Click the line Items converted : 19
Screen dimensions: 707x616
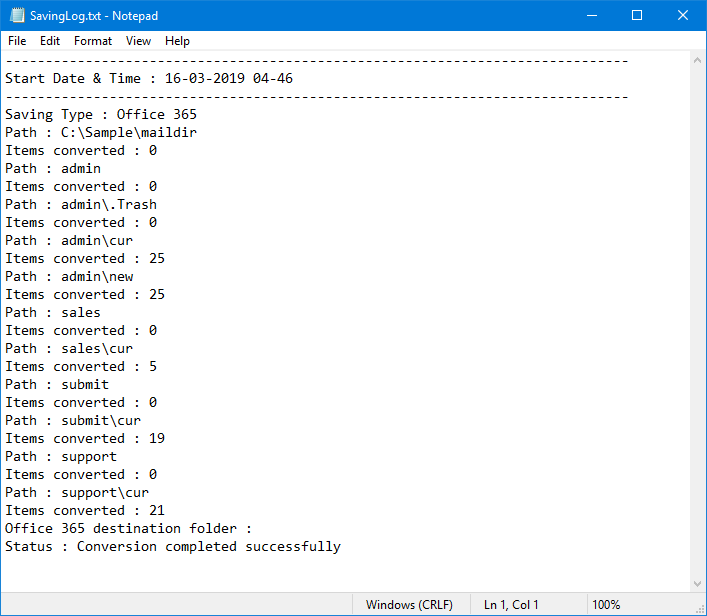tap(85, 439)
